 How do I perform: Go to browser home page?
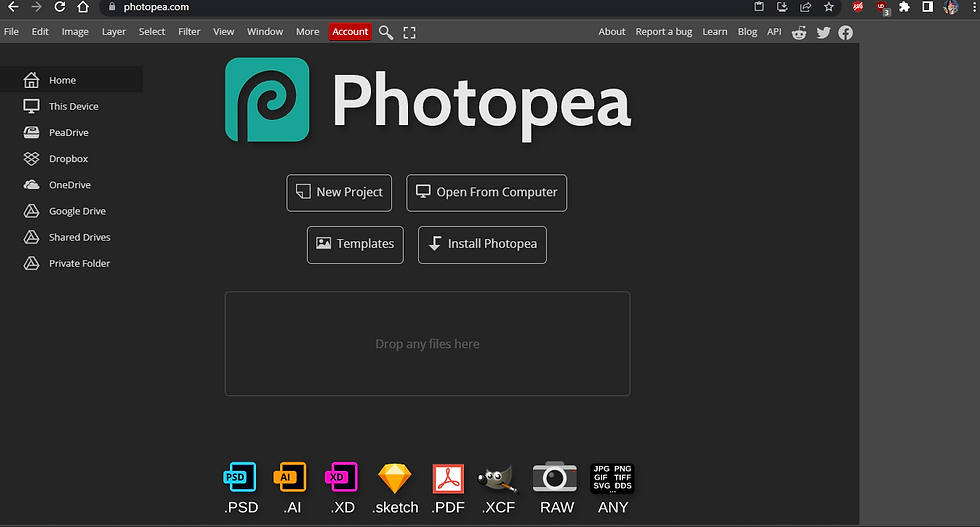click(x=83, y=7)
